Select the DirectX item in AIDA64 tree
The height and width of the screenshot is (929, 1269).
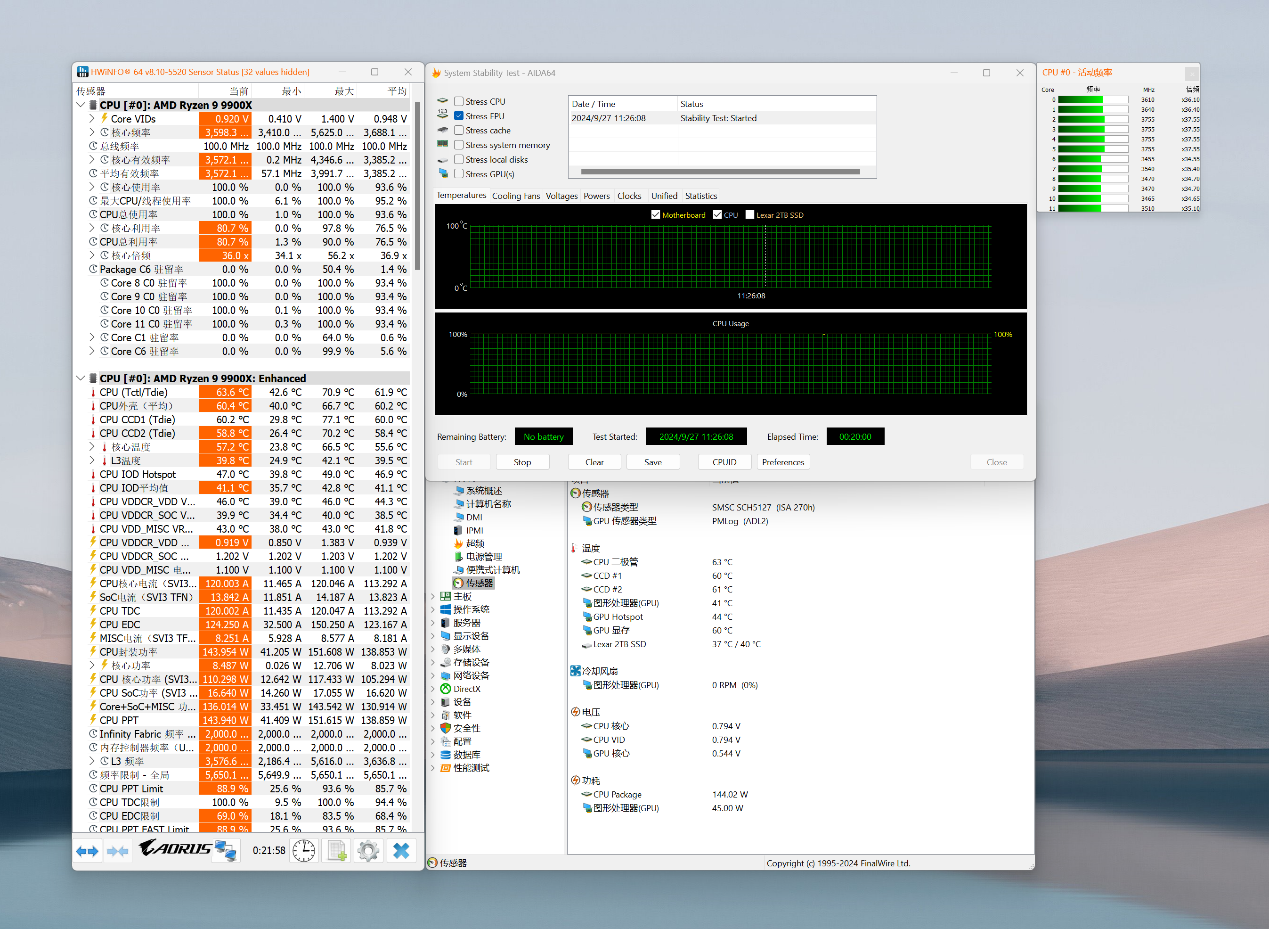[466, 688]
